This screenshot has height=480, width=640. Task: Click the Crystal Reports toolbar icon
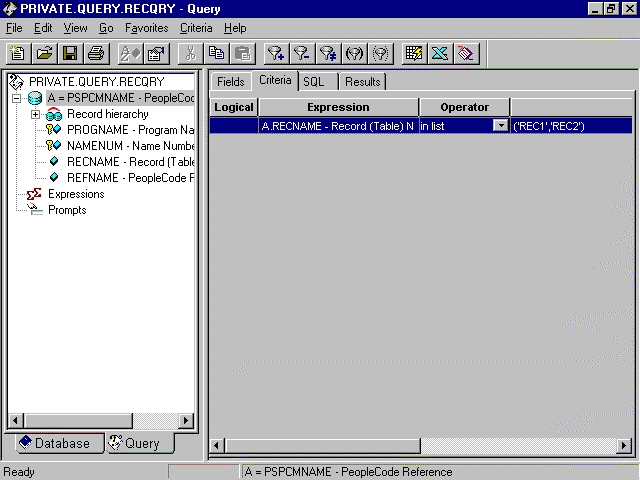(x=466, y=53)
